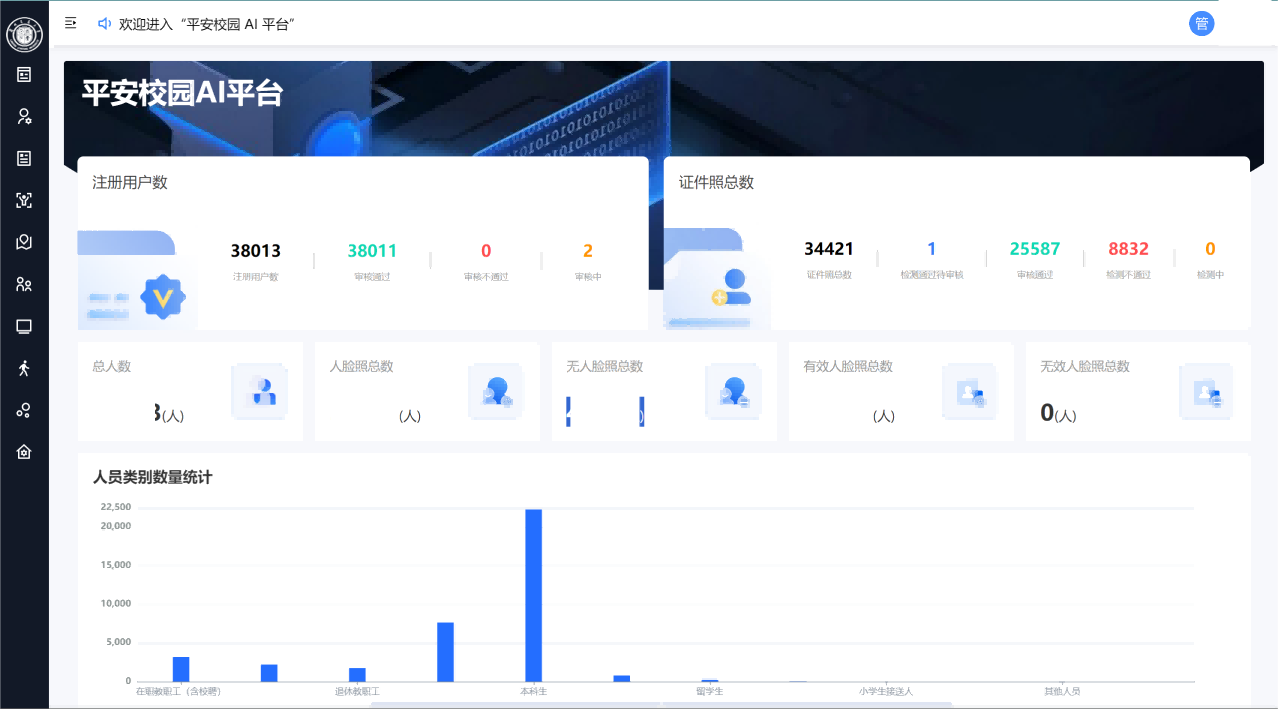Screen dimensions: 1278x709
Task: Click the document list icon in sidebar
Action: [x=24, y=158]
